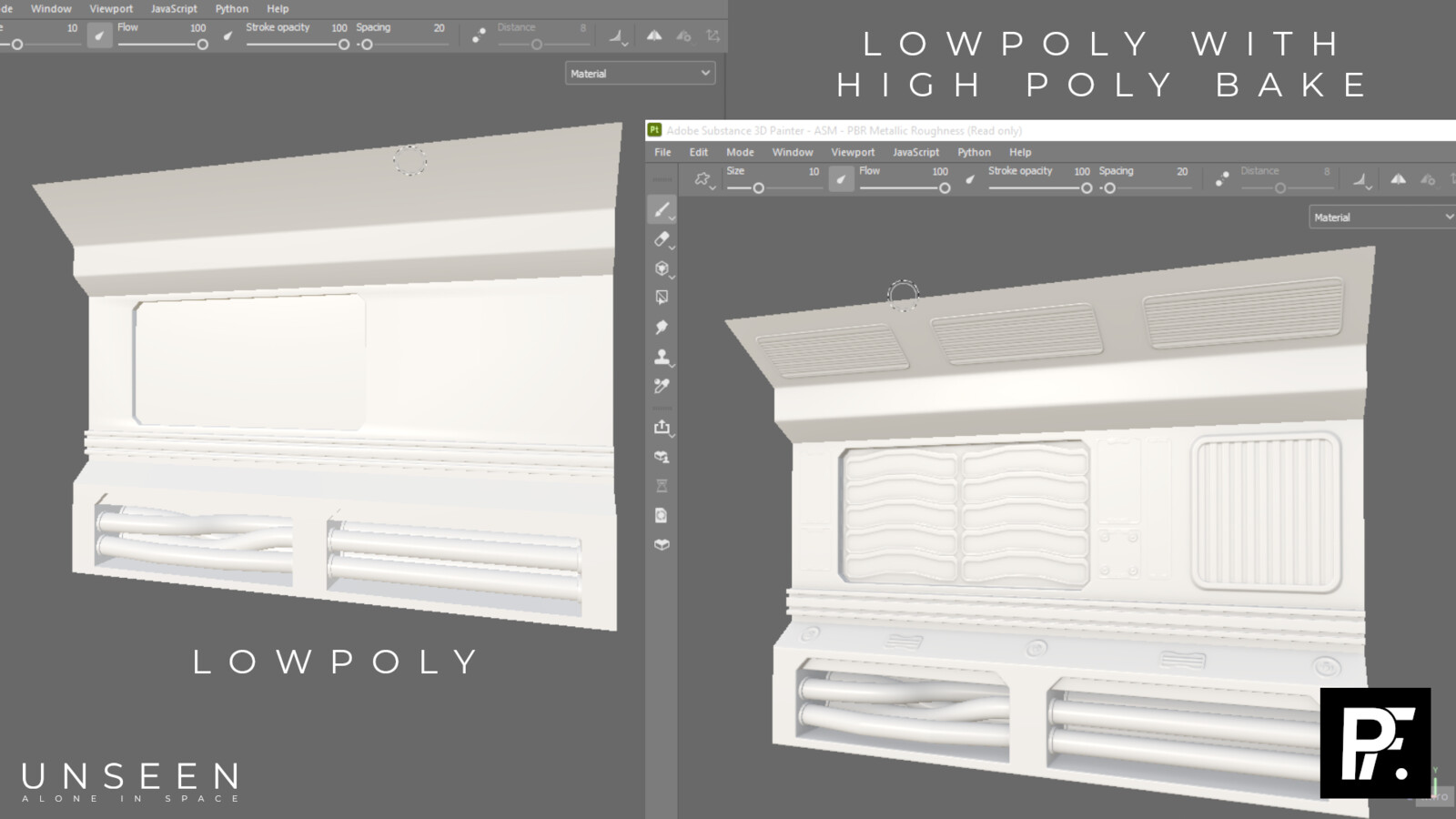This screenshot has width=1456, height=819.
Task: Open symmetry settings icon in left window
Action: (x=683, y=35)
